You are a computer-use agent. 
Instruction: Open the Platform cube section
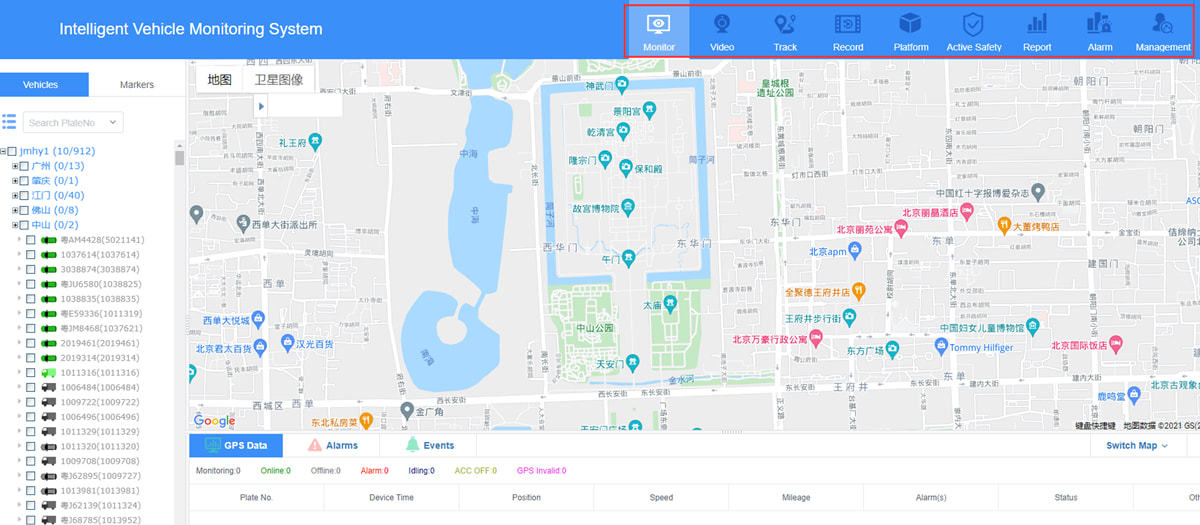(910, 31)
